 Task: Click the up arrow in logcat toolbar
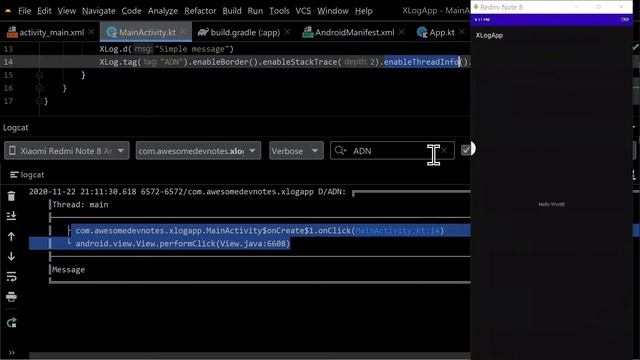(x=11, y=236)
